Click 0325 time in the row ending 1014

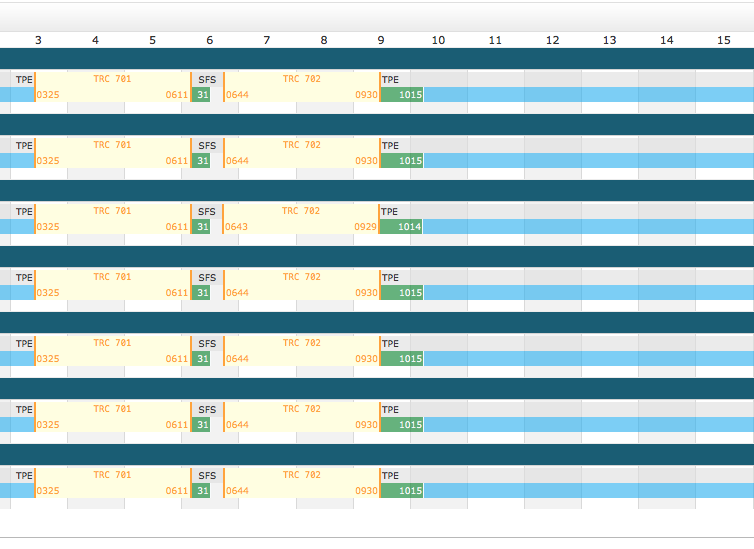coord(48,227)
